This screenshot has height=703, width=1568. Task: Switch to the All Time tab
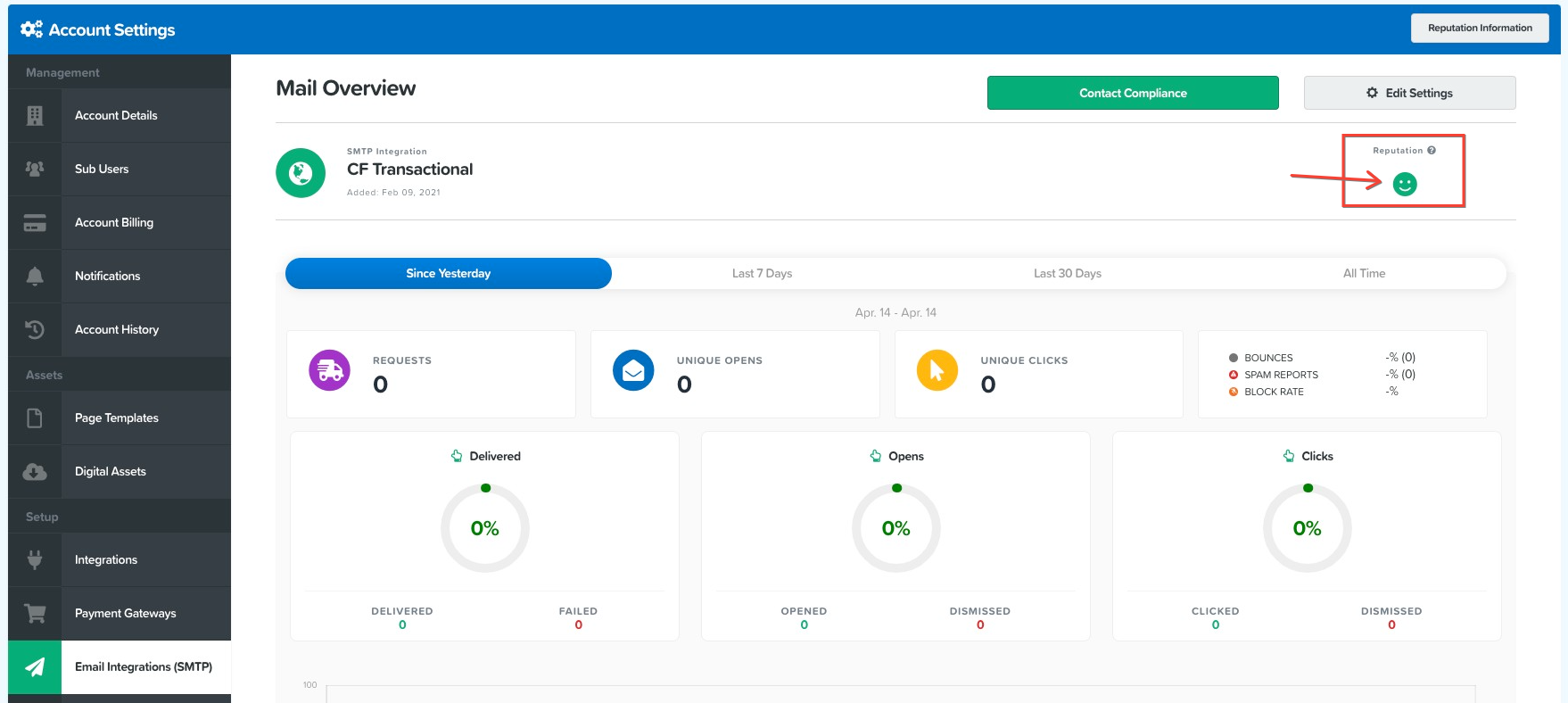point(1364,273)
